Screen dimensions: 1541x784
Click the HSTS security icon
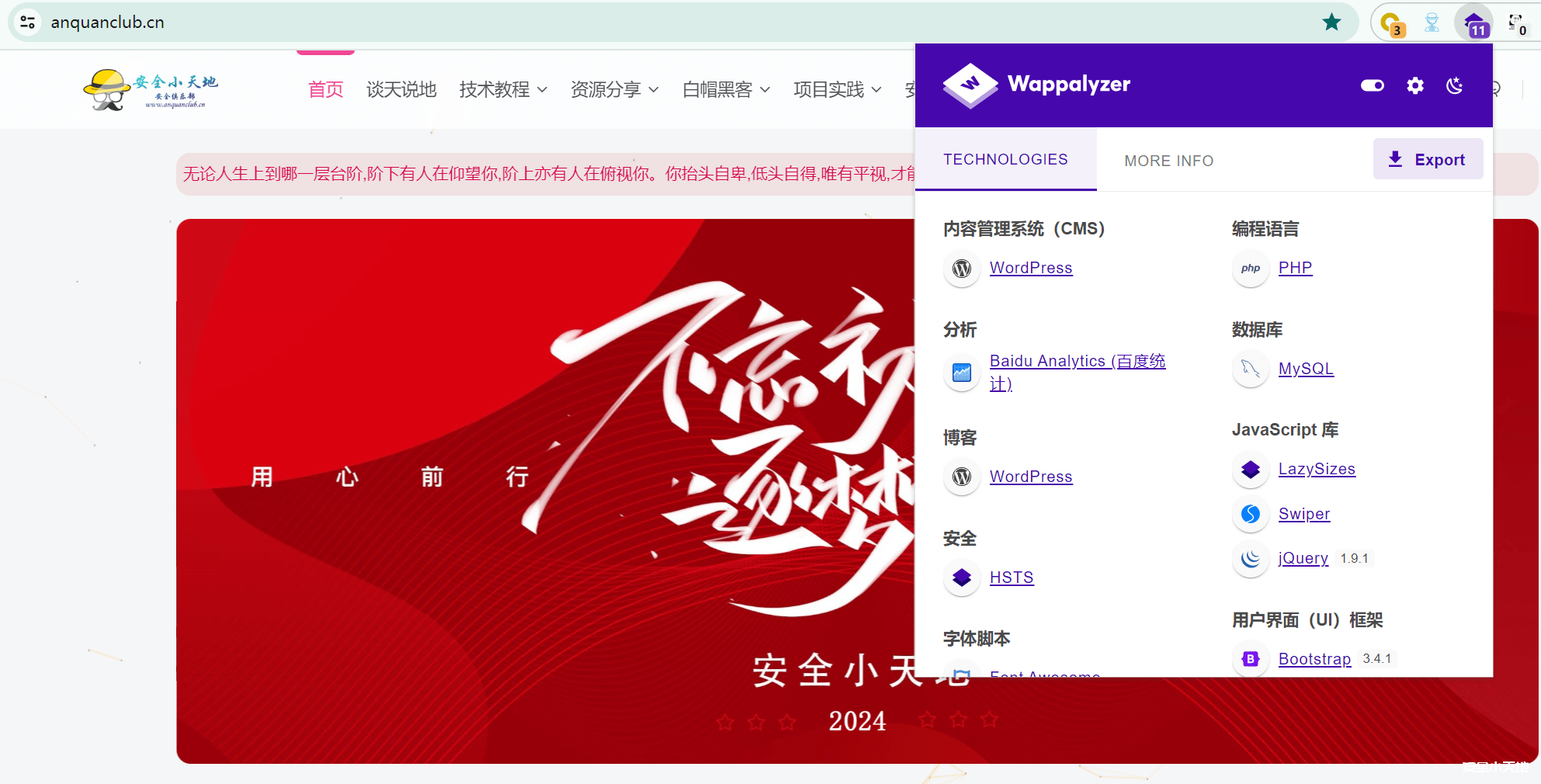click(962, 578)
